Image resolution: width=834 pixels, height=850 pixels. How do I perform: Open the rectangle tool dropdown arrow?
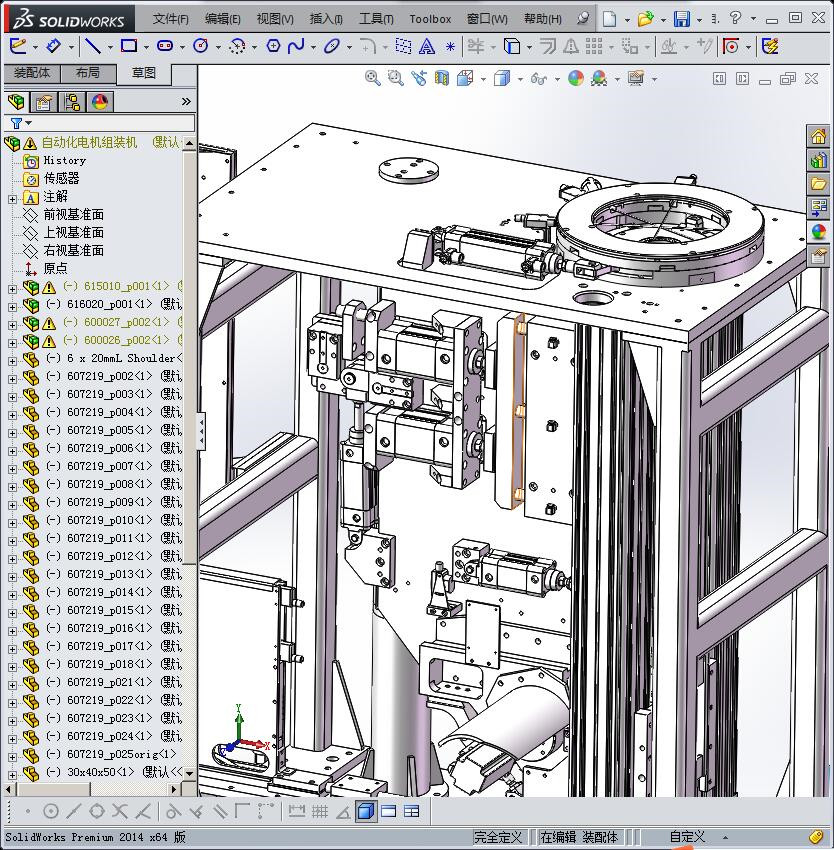pos(146,47)
